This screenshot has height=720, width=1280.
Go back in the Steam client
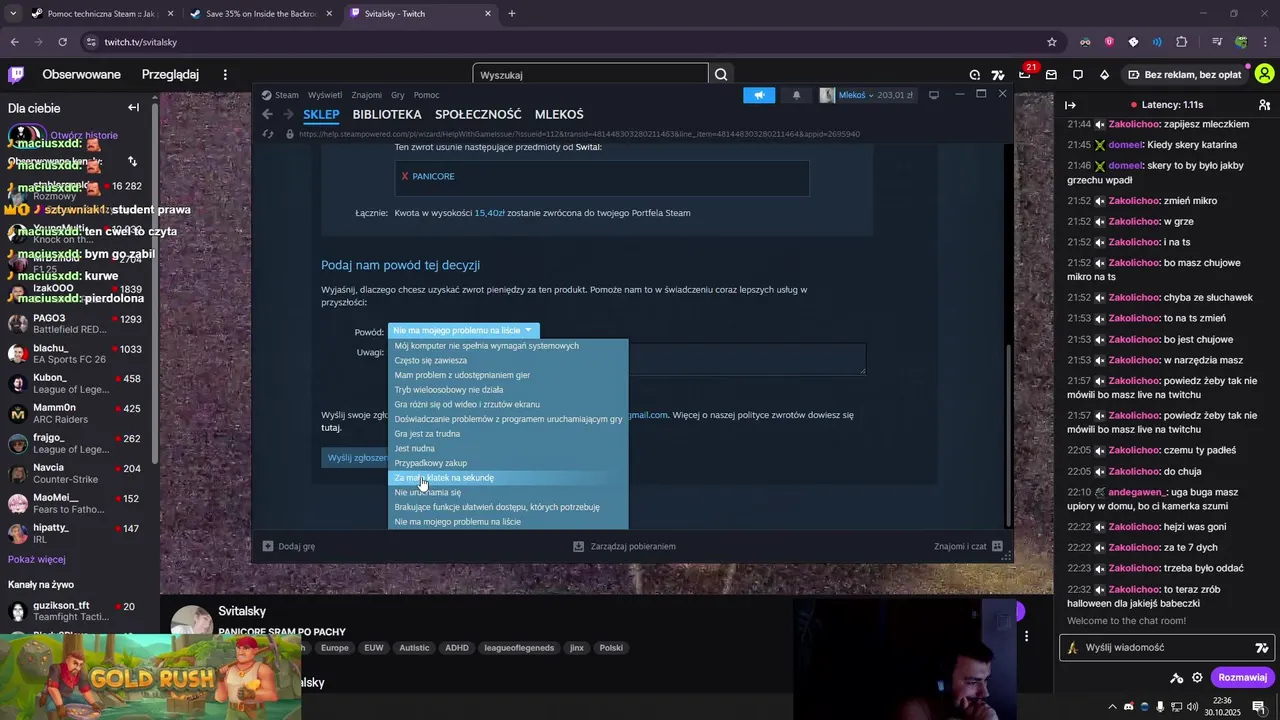(x=267, y=114)
